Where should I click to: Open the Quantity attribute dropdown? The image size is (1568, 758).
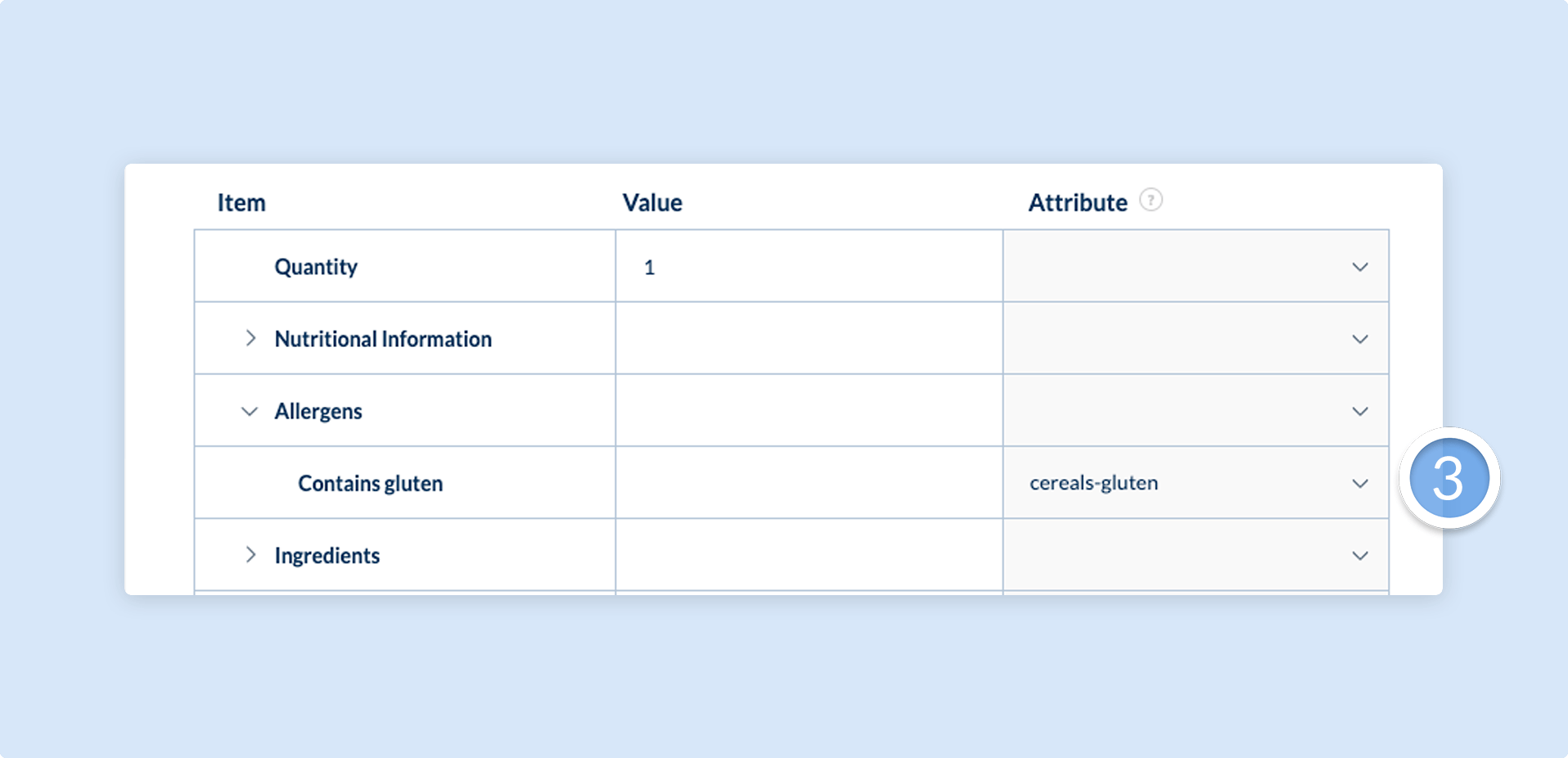1196,266
